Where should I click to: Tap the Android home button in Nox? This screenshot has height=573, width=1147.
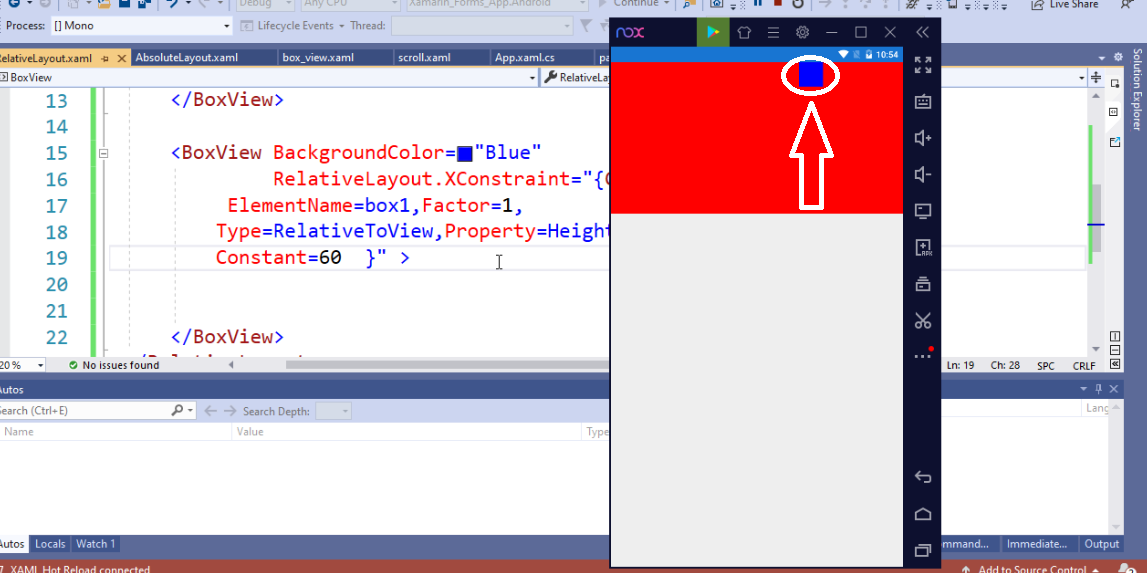923,514
